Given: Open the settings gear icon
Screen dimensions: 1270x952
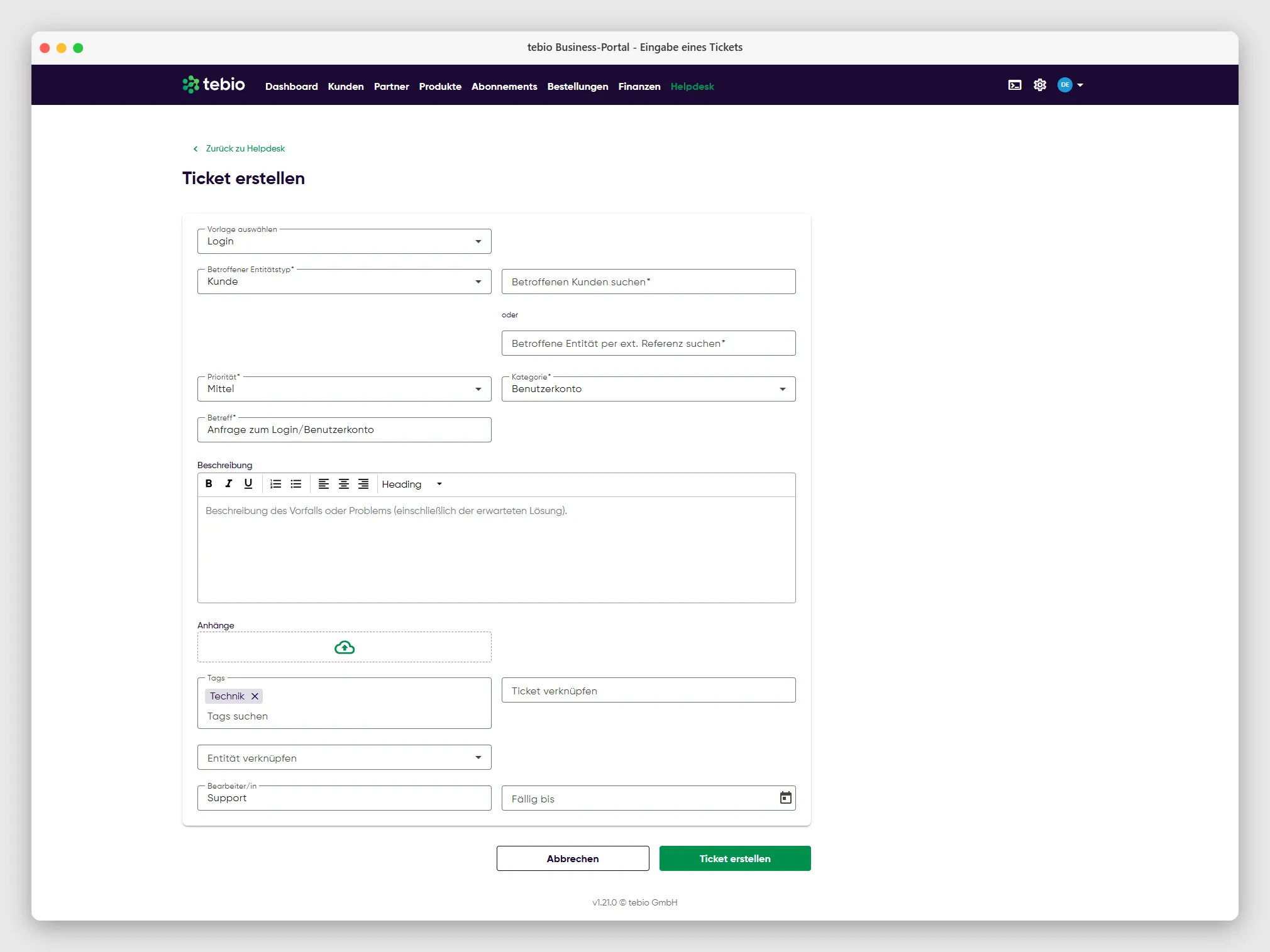Looking at the screenshot, I should [x=1040, y=85].
